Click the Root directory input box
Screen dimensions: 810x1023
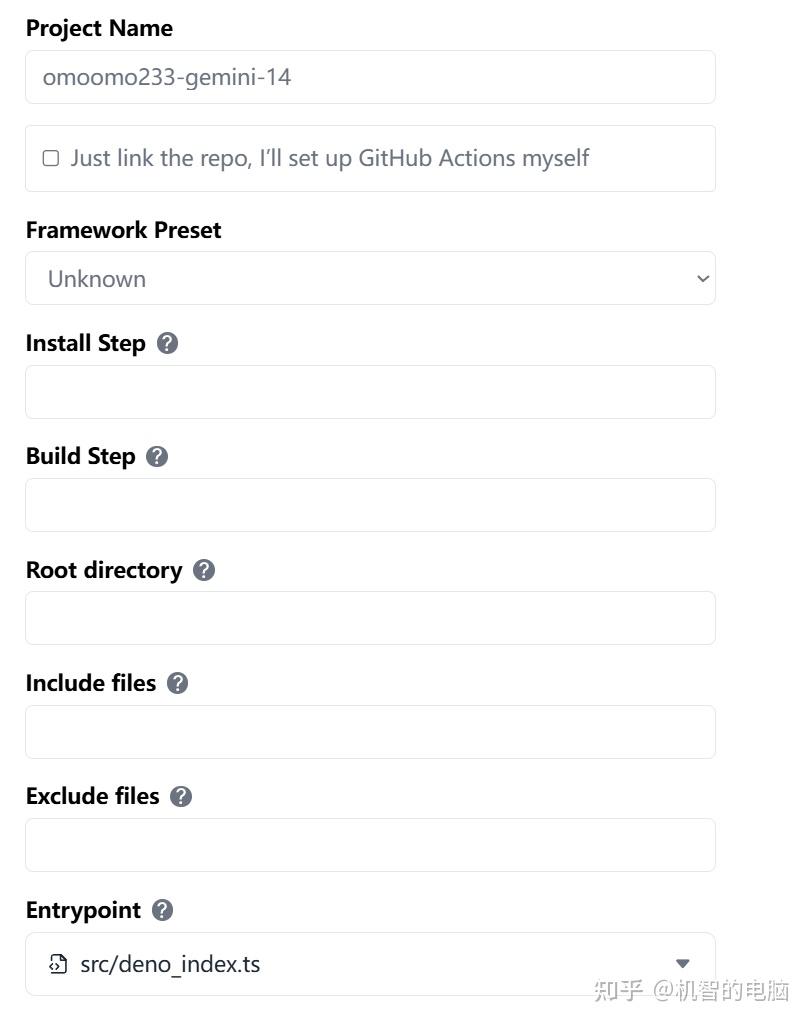click(x=370, y=618)
